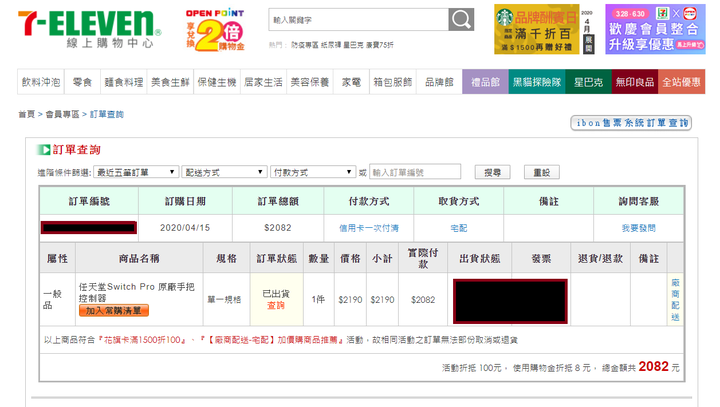Go to 會員專區 breadcrumb link
The height and width of the screenshot is (407, 720).
tap(62, 114)
